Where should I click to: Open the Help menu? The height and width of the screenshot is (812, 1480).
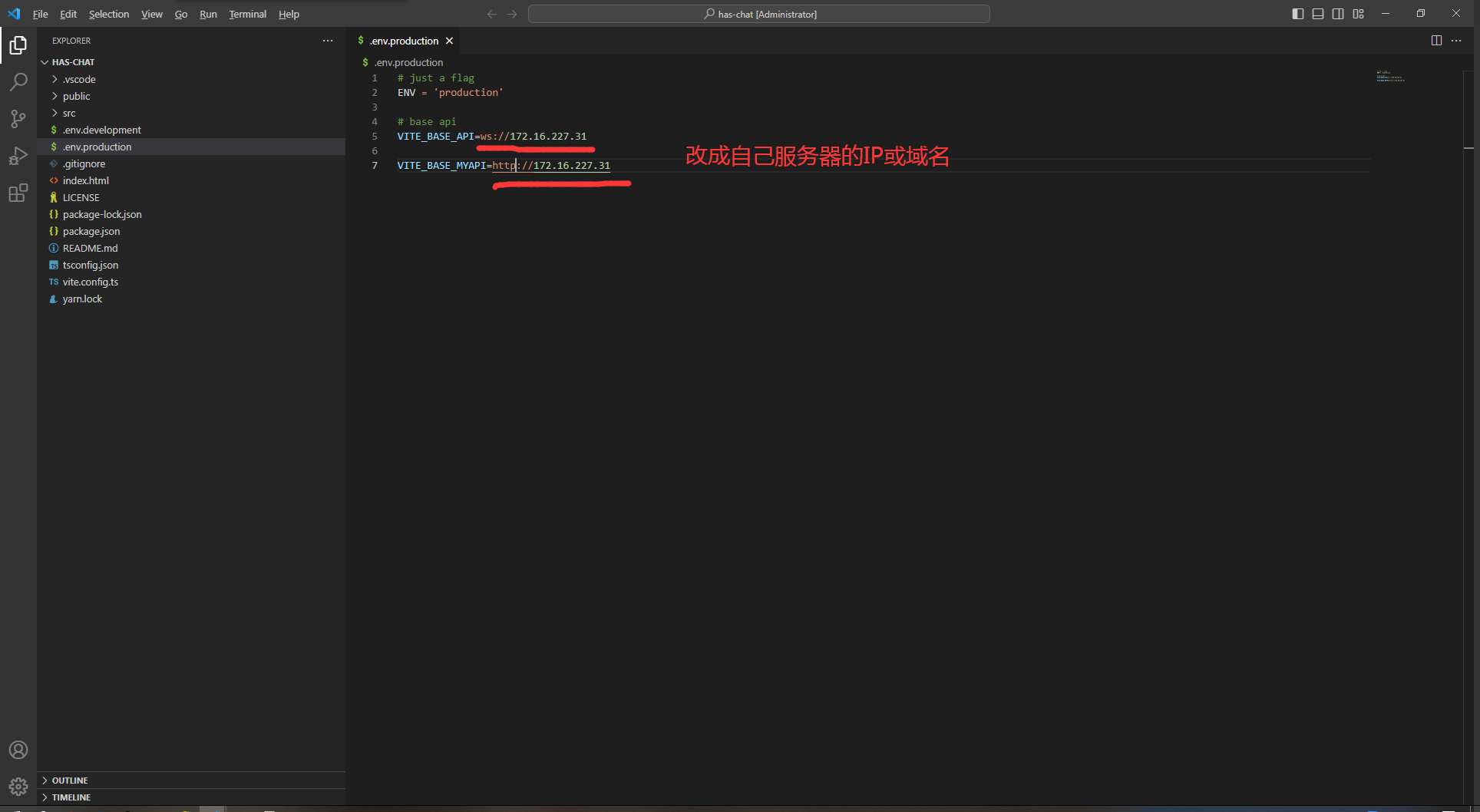(x=289, y=14)
